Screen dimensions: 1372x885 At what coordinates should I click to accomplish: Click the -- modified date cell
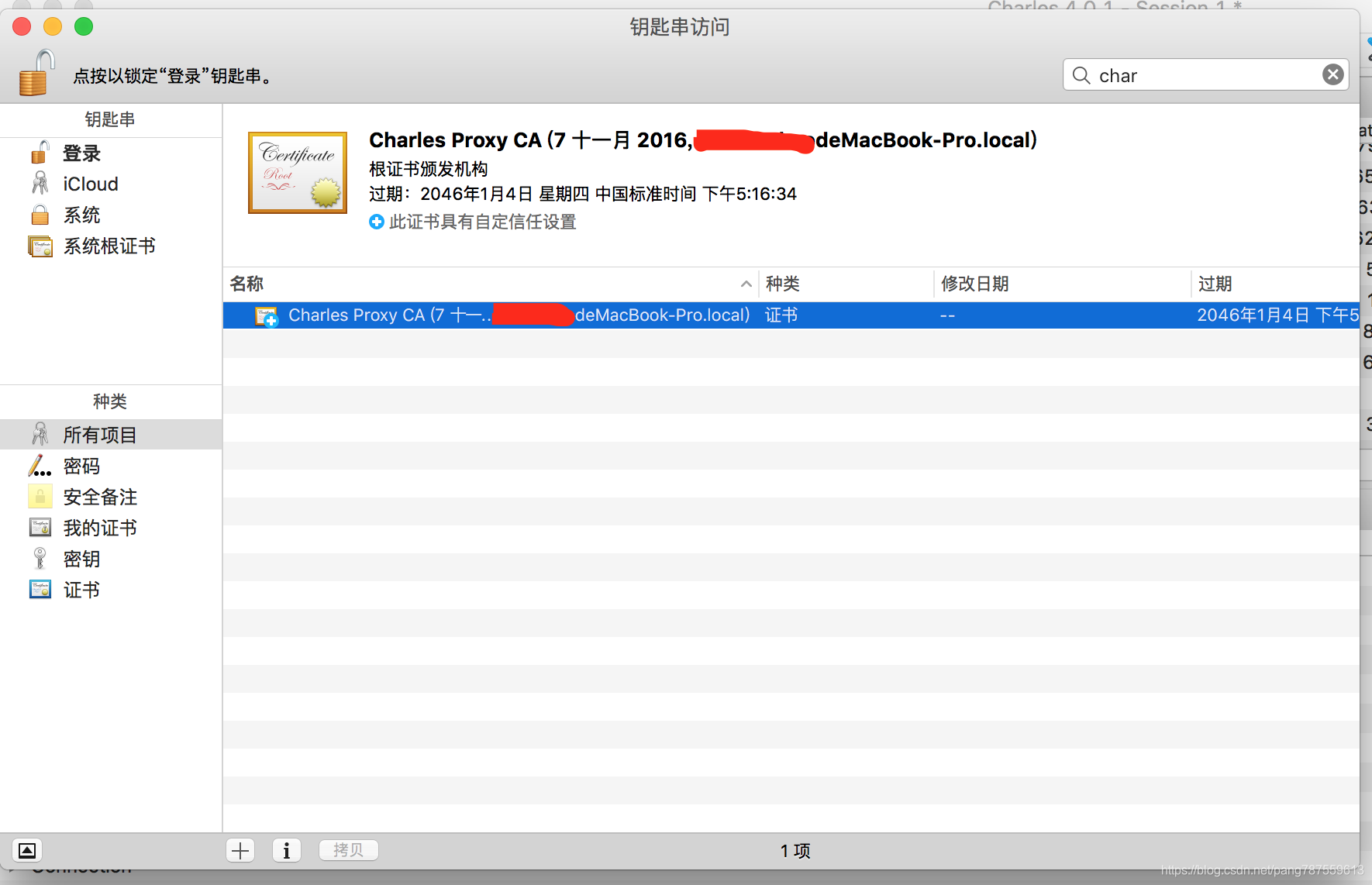[947, 315]
